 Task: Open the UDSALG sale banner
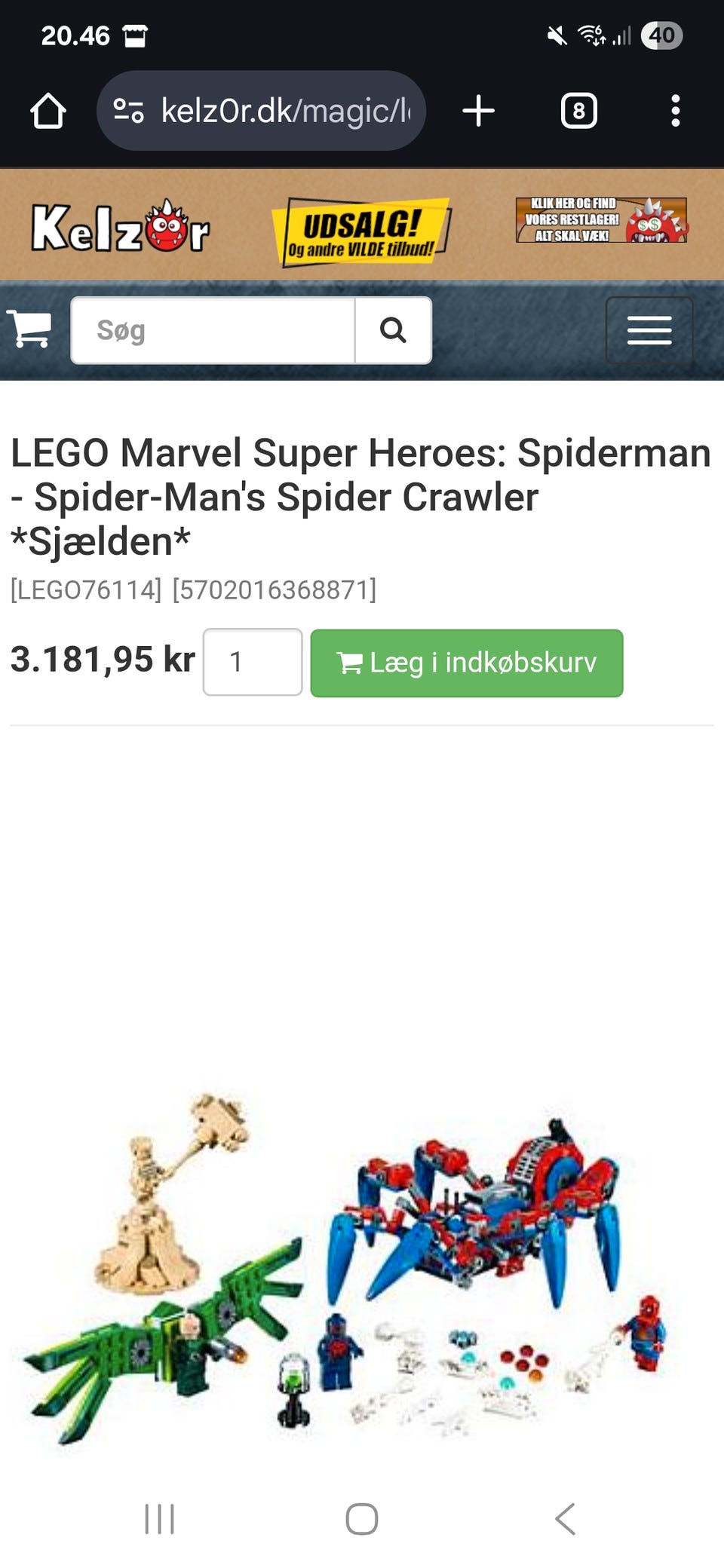(361, 231)
